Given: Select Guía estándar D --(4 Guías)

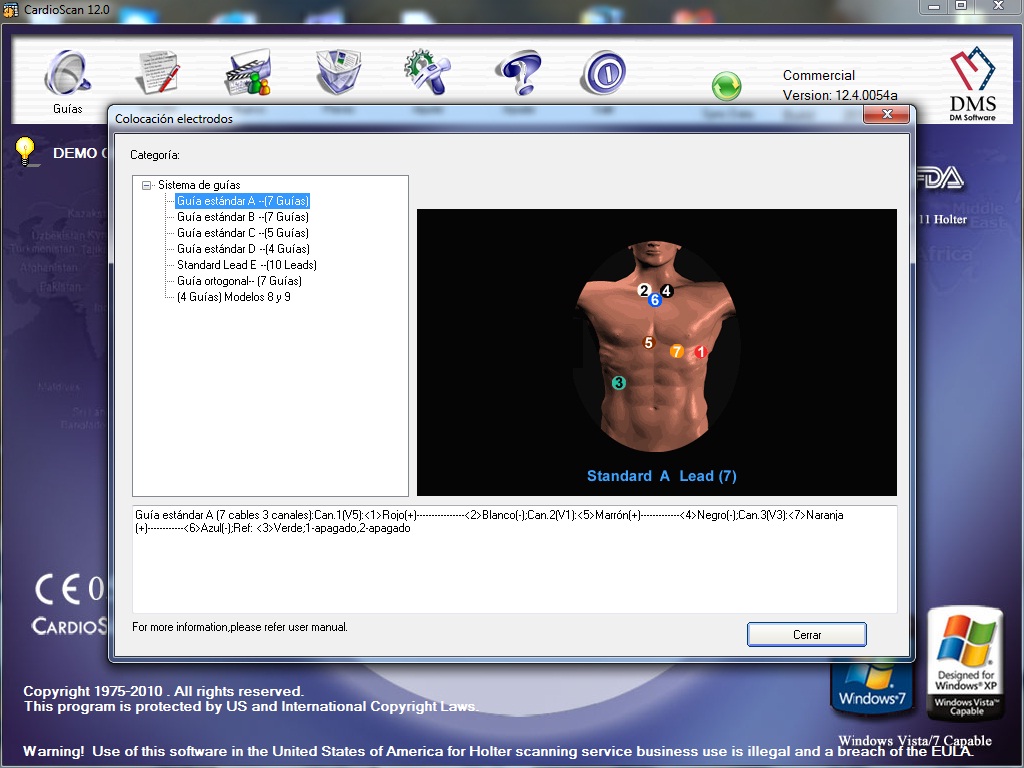Looking at the screenshot, I should (x=243, y=249).
